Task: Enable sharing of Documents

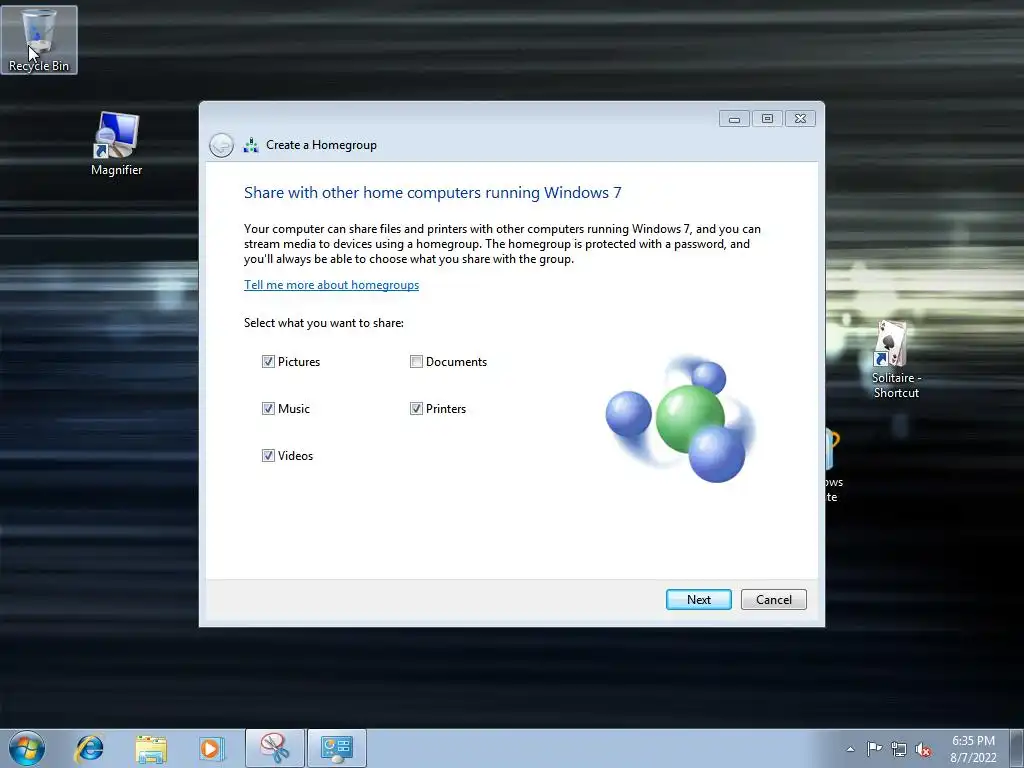Action: point(416,362)
